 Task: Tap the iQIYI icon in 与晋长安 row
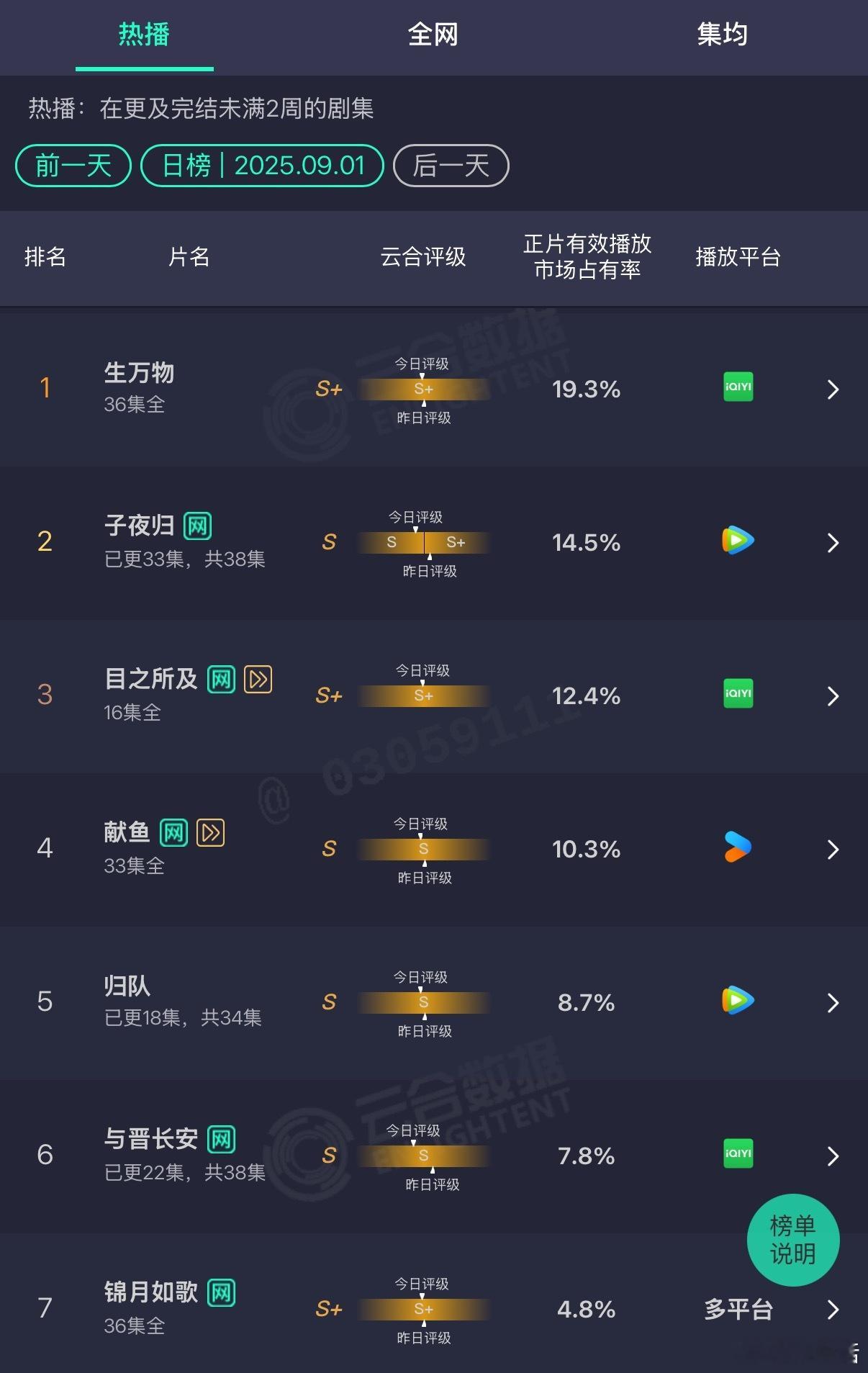click(738, 1153)
